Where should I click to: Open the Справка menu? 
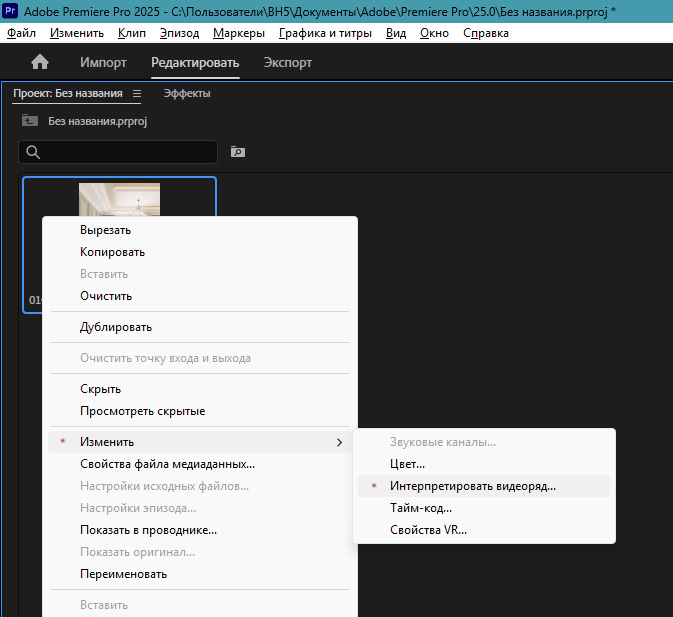(486, 33)
